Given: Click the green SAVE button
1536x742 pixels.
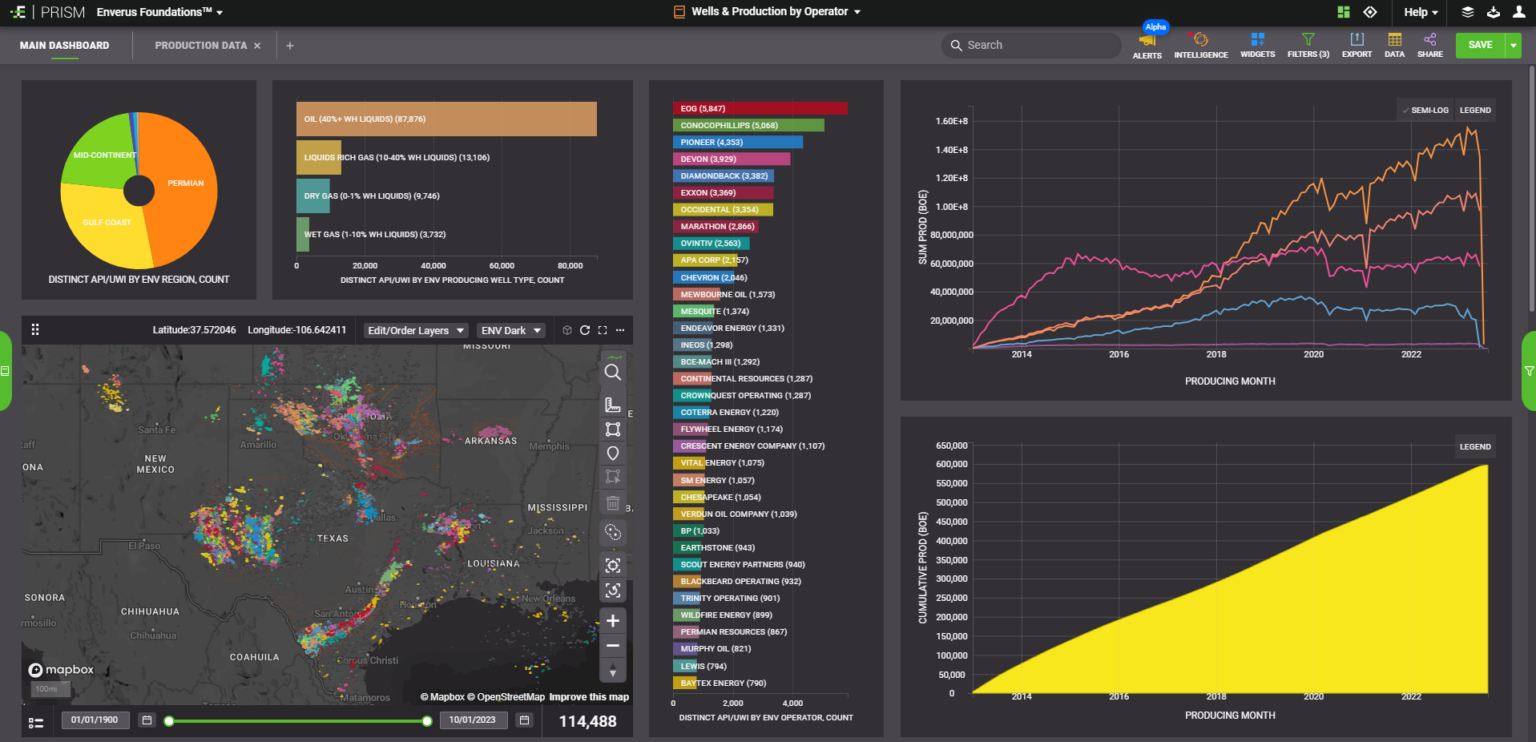Looking at the screenshot, I should (1481, 45).
